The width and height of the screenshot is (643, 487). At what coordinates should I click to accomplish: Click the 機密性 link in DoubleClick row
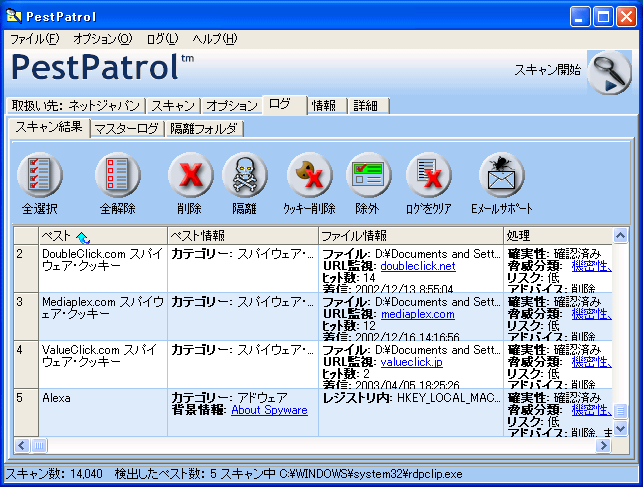pos(591,266)
